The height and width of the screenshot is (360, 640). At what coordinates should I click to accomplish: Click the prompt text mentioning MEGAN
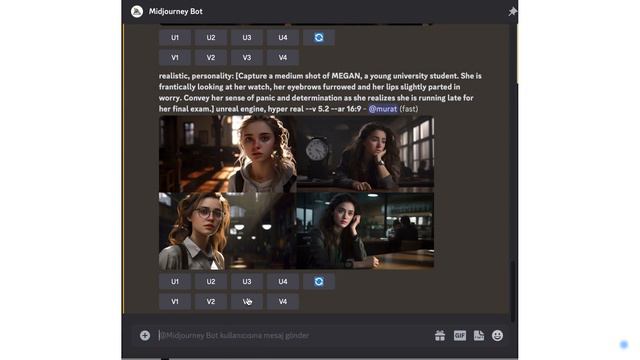pyautogui.click(x=320, y=92)
